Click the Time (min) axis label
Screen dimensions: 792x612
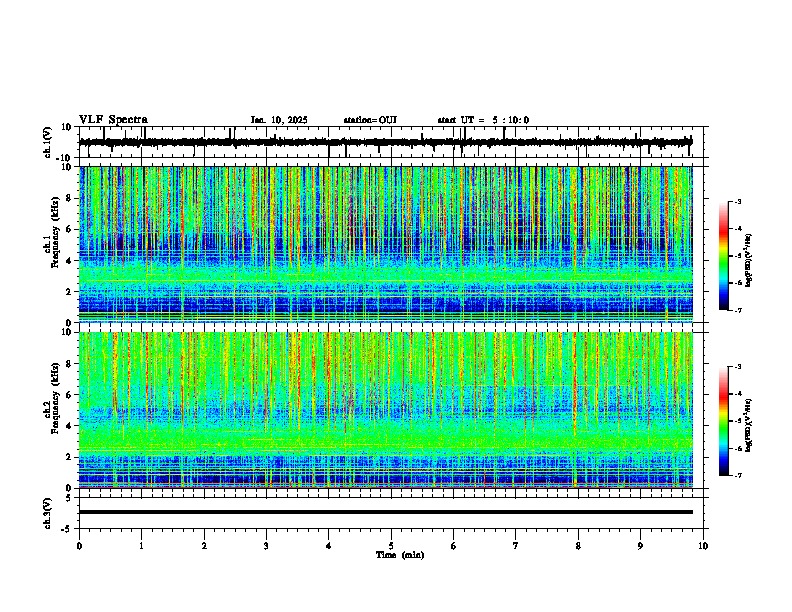tap(400, 555)
